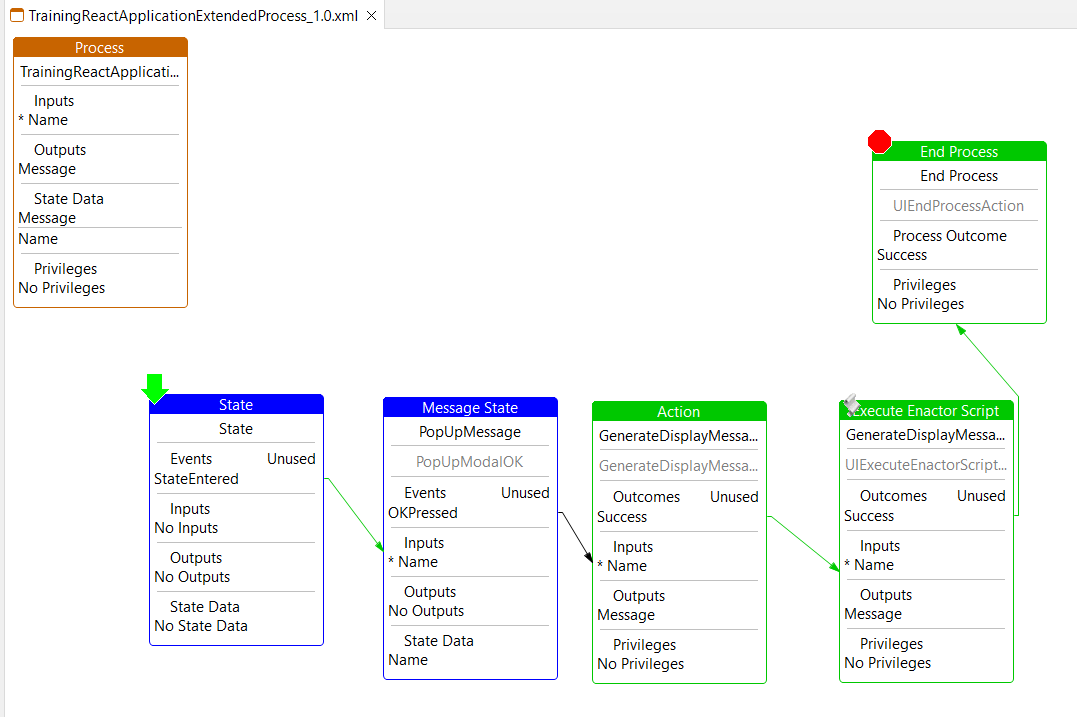Click Success outcome in Execute Enactor Script
Viewport: 1077px width, 717px height.
click(869, 516)
